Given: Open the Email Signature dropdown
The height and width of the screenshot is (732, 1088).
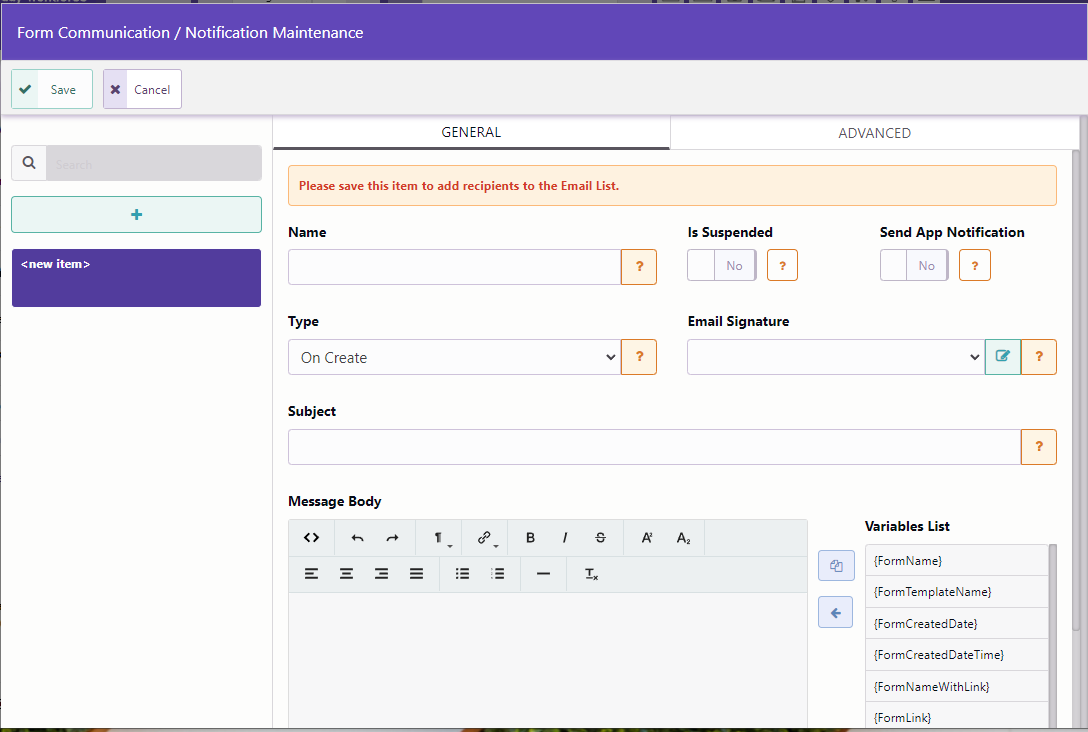Looking at the screenshot, I should tap(836, 357).
